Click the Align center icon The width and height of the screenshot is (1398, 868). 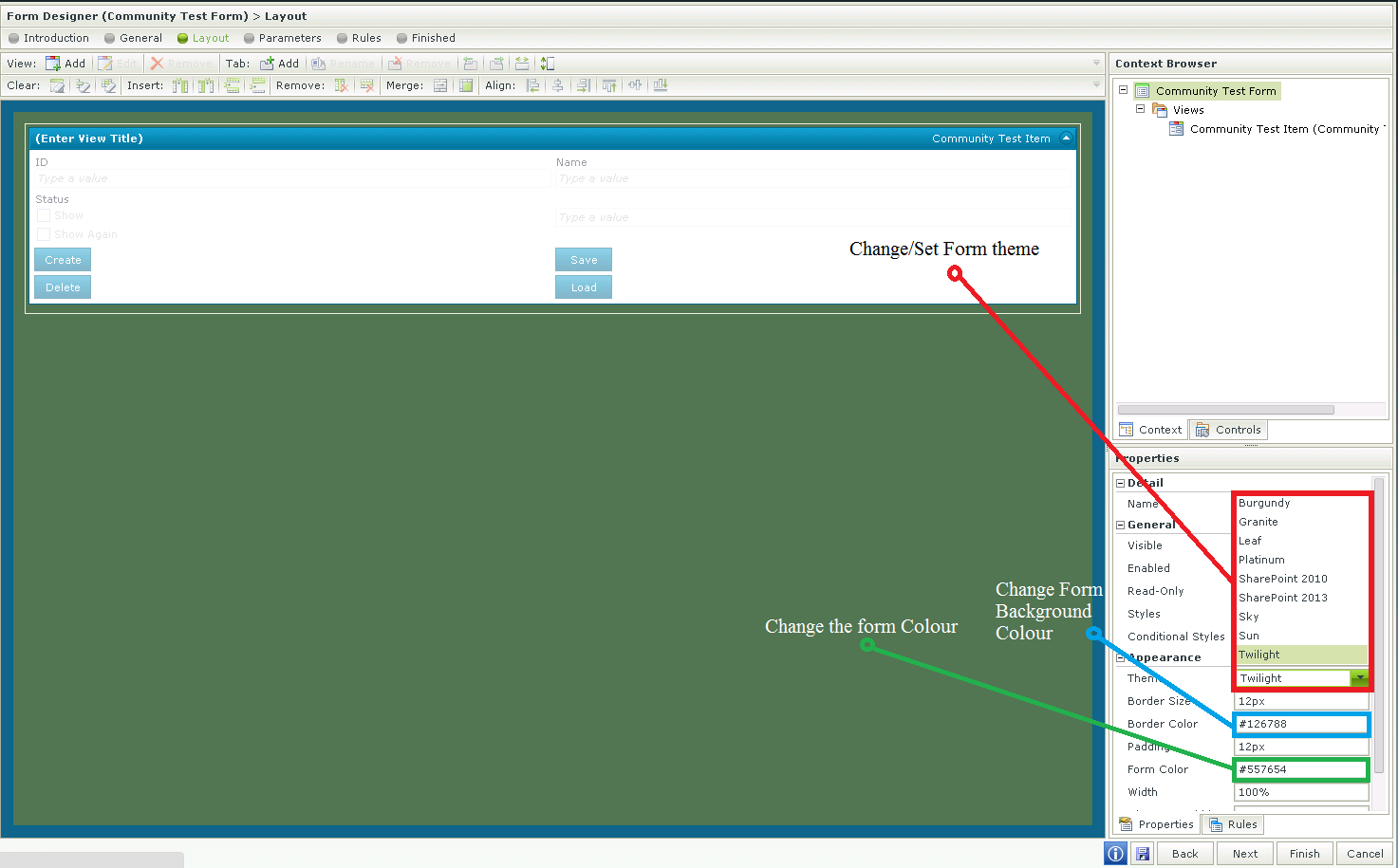(558, 85)
